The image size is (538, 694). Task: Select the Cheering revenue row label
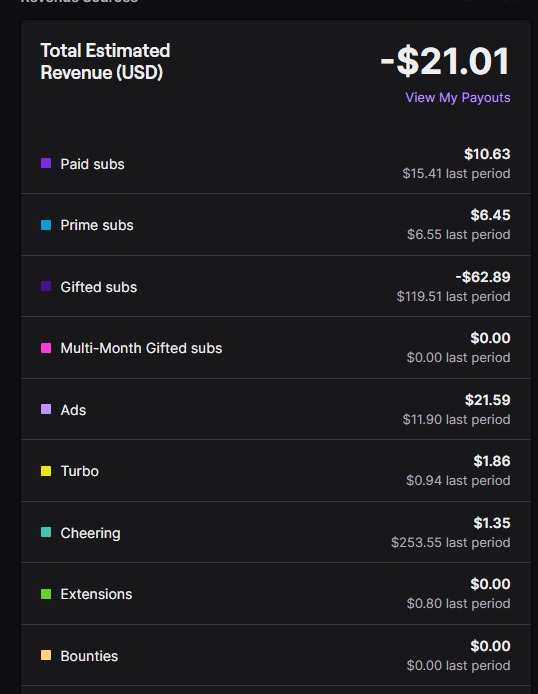[x=90, y=533]
